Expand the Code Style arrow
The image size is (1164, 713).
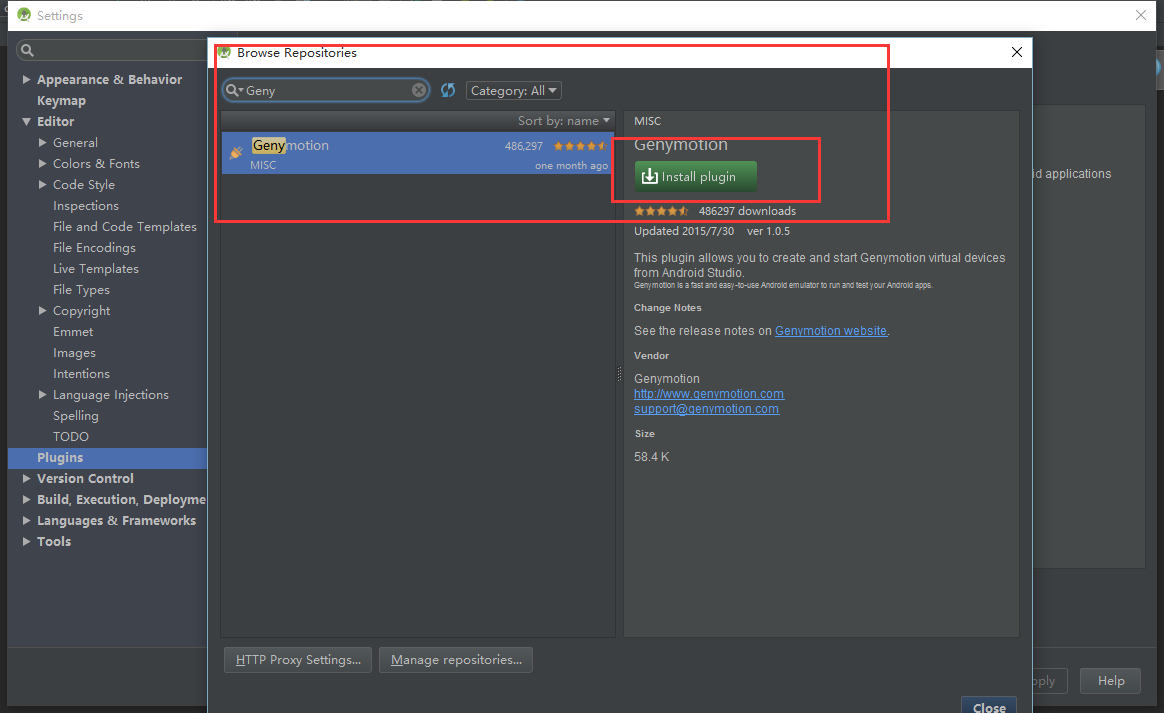[42, 184]
